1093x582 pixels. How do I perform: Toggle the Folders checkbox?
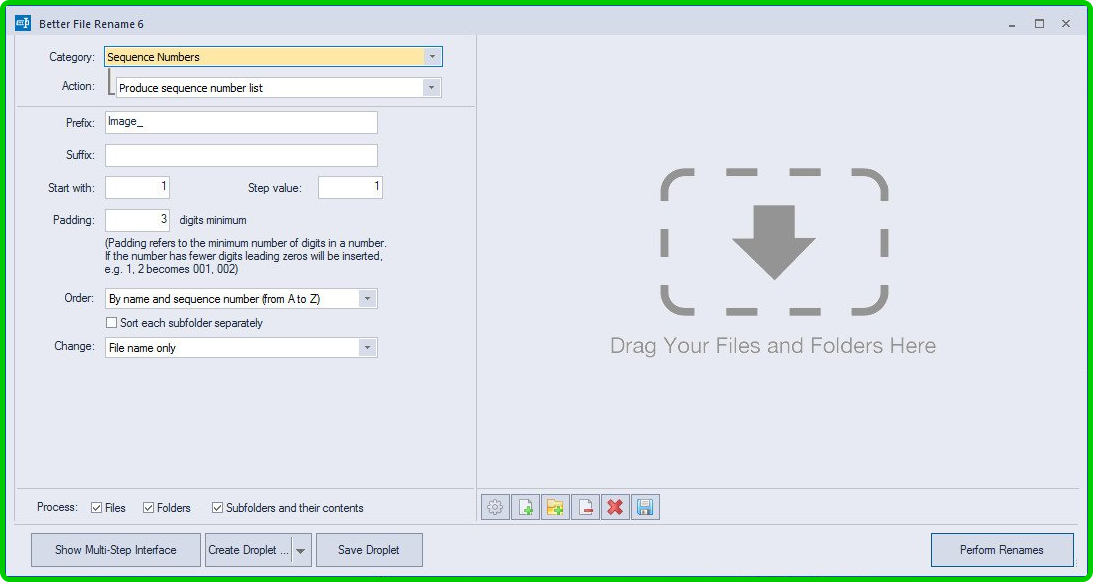coord(148,508)
